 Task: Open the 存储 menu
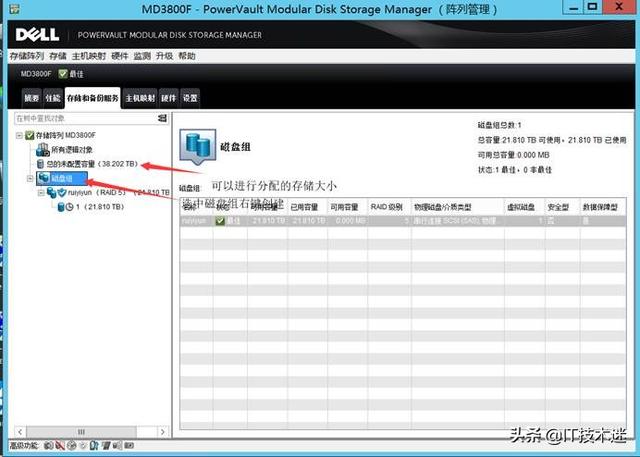[x=58, y=56]
